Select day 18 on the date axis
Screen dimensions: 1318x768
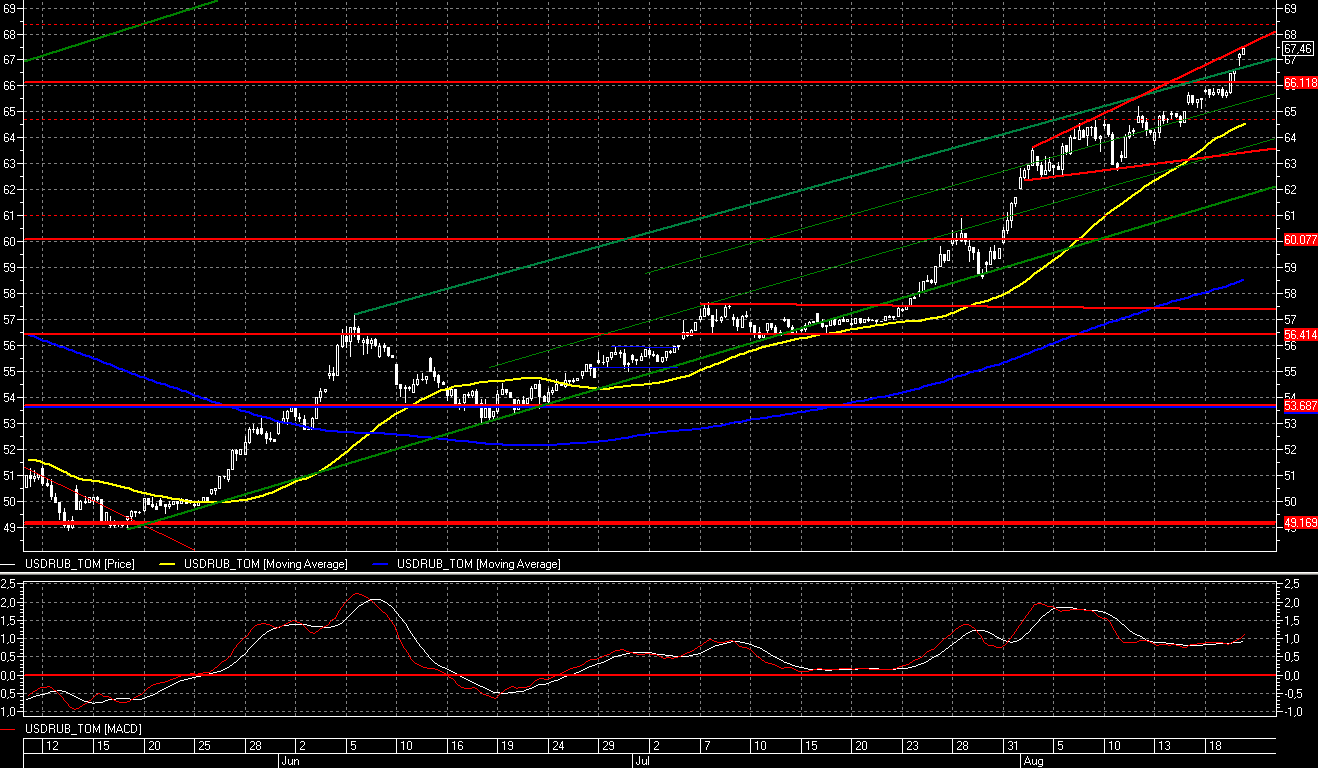coord(1214,746)
